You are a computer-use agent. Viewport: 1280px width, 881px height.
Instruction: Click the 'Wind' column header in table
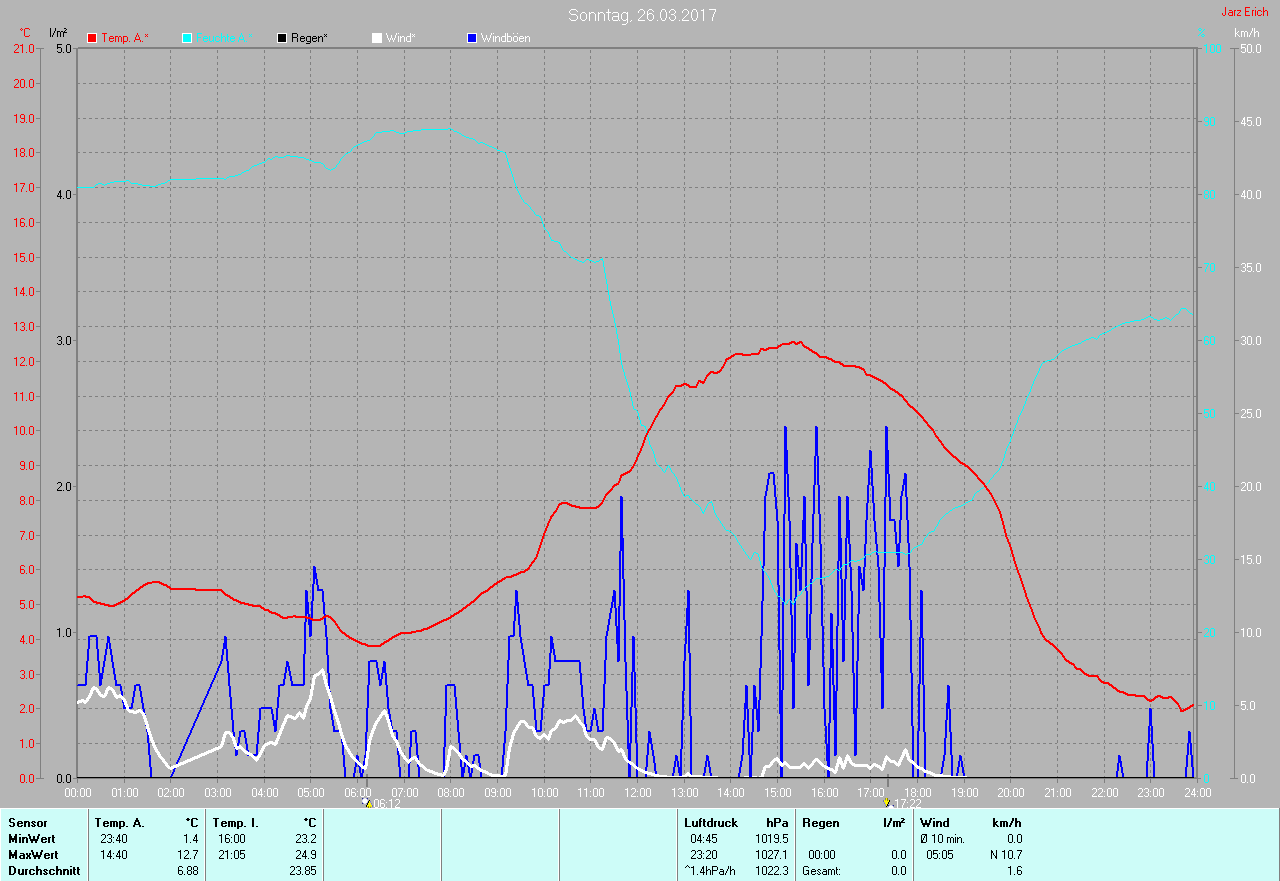[x=934, y=823]
